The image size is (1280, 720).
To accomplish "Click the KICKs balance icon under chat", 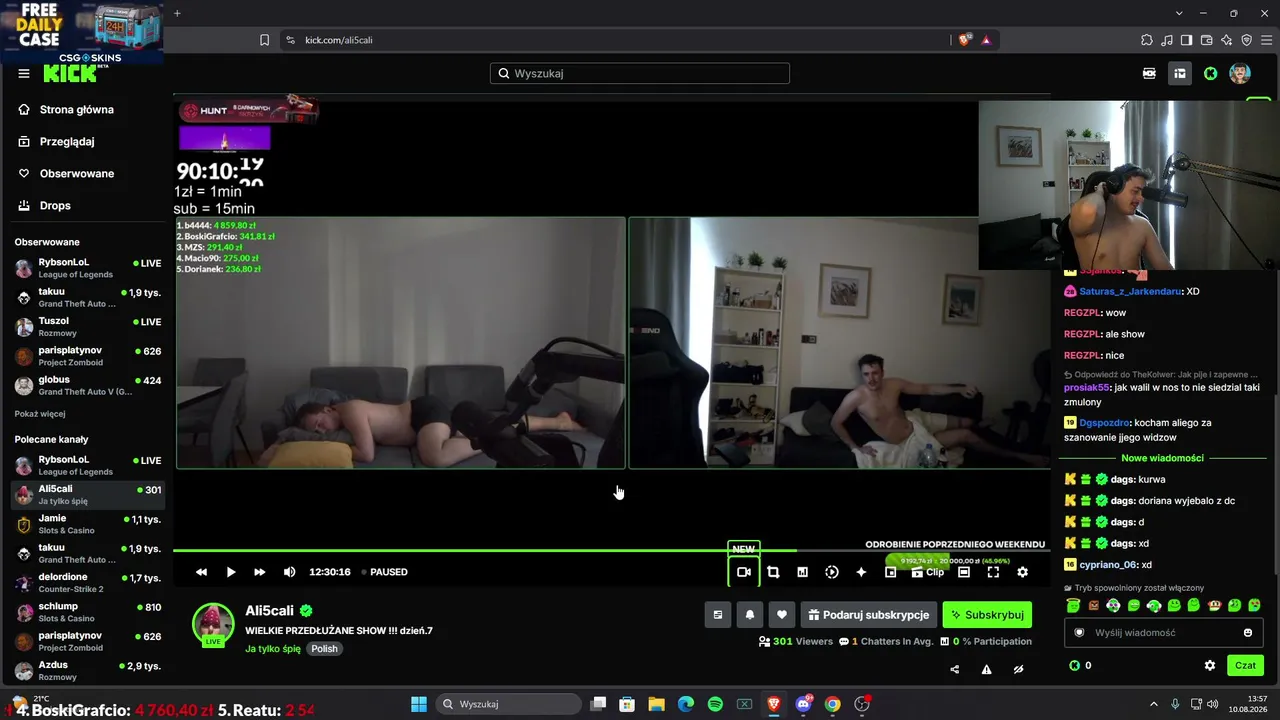I will point(1074,665).
